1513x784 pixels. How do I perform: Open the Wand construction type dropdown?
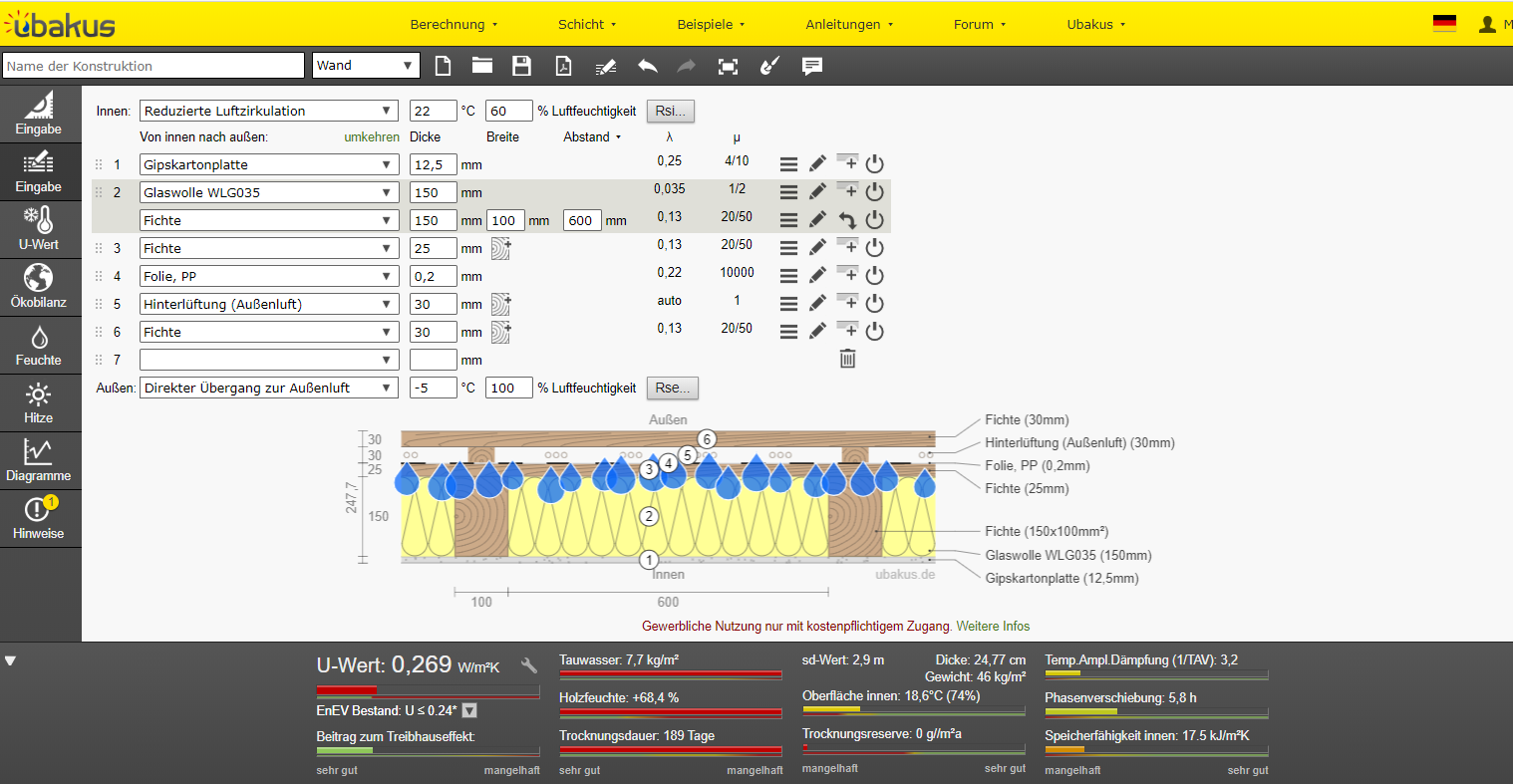(366, 66)
